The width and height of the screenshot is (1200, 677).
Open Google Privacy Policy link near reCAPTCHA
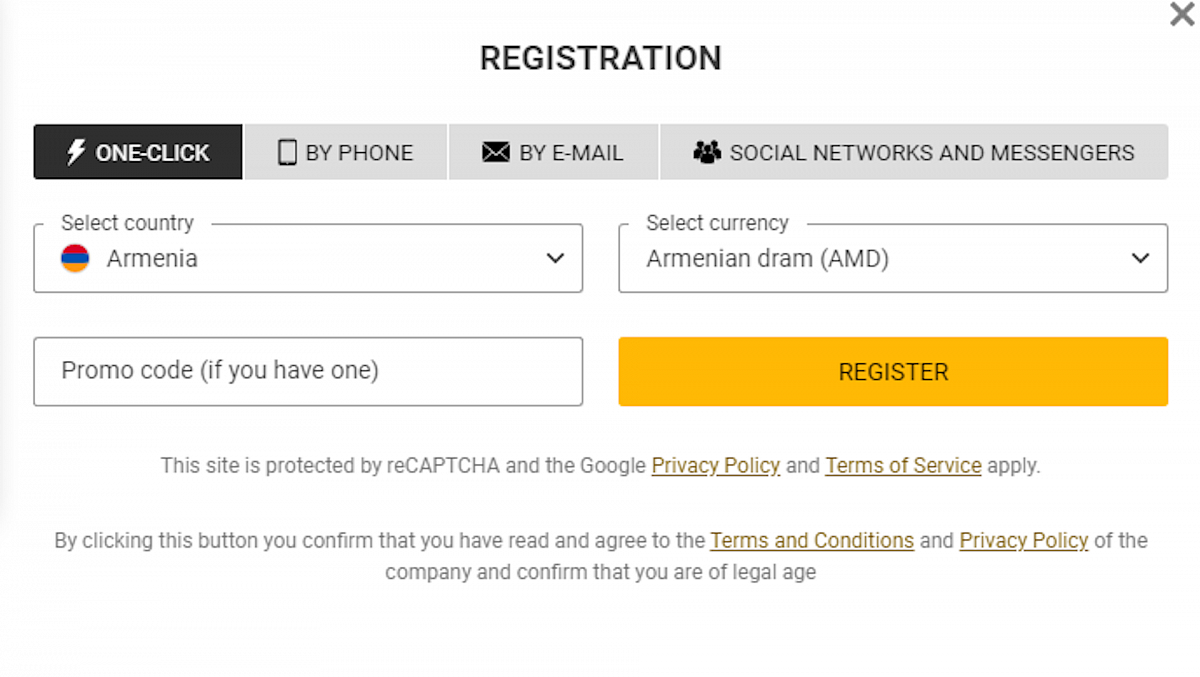(715, 466)
